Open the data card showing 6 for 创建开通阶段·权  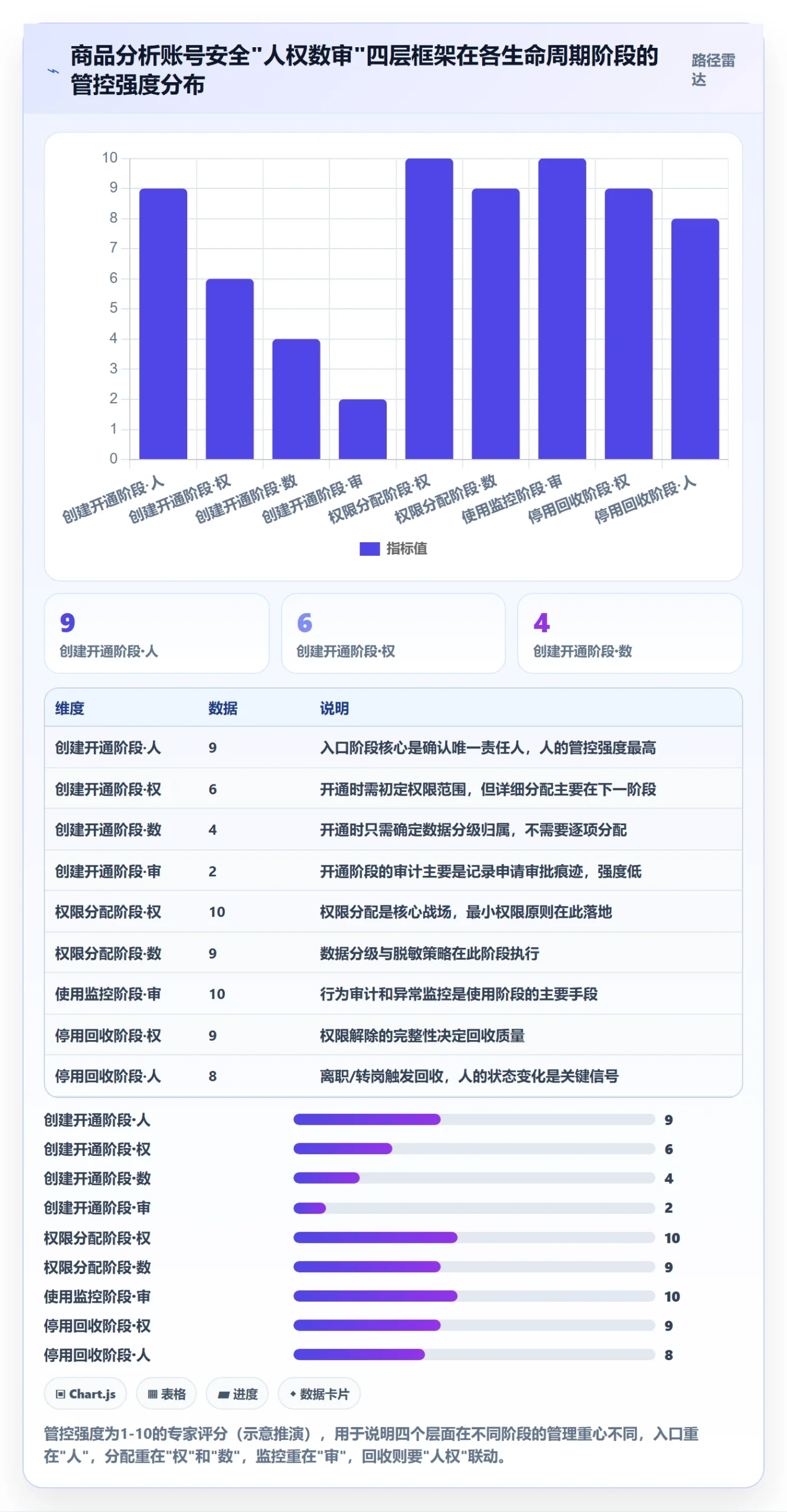tap(393, 633)
